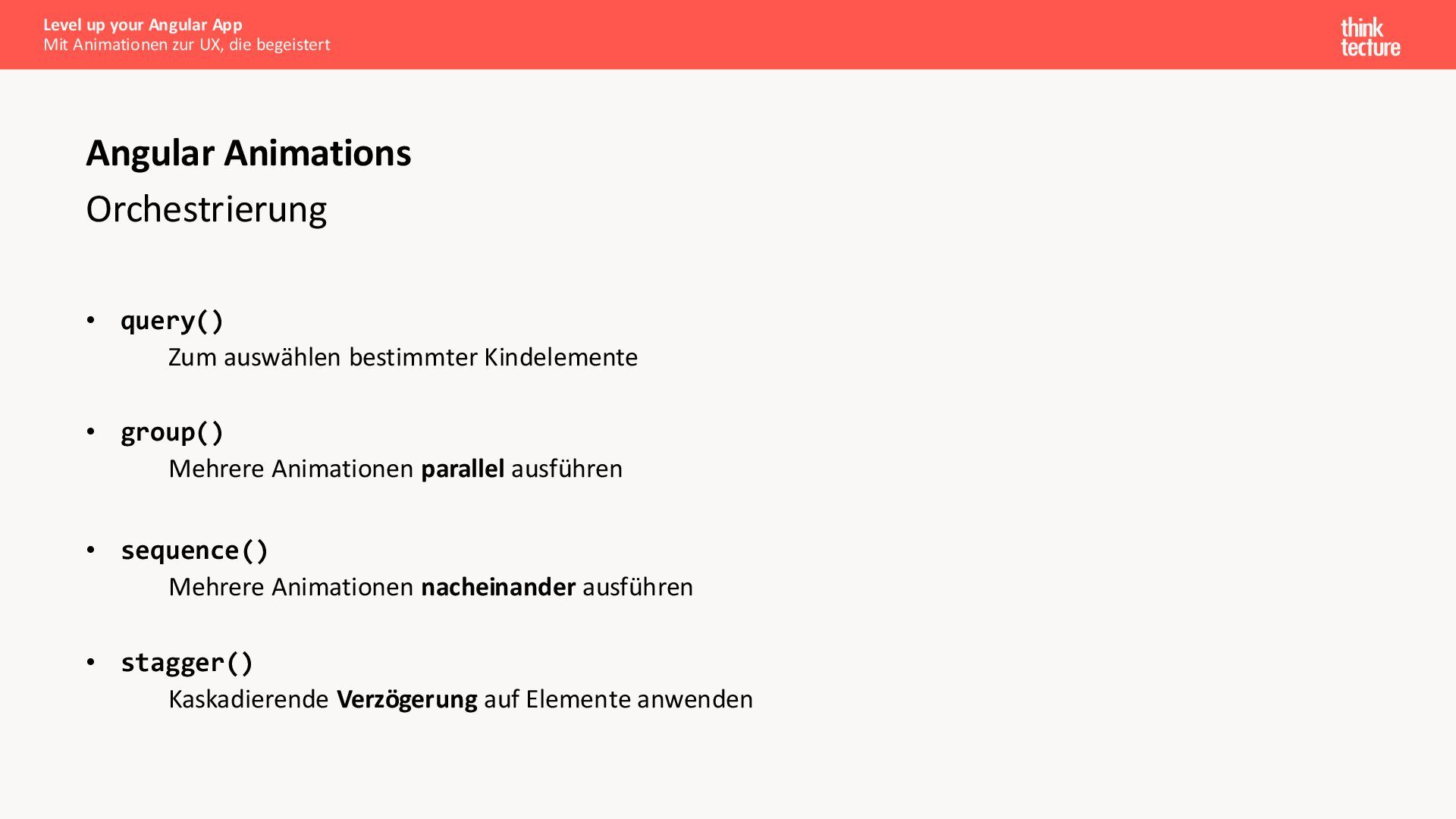This screenshot has width=1456, height=819.
Task: Click the bold word 'nacheinander'
Action: pos(497,587)
